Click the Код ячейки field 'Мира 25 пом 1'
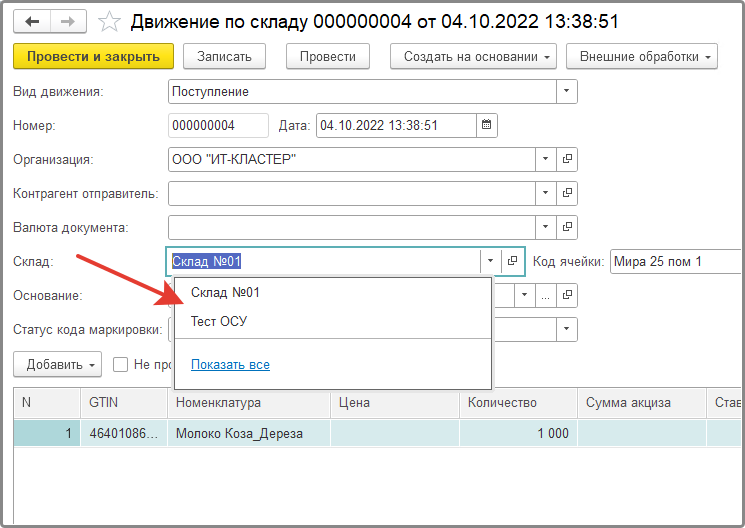 tap(676, 261)
